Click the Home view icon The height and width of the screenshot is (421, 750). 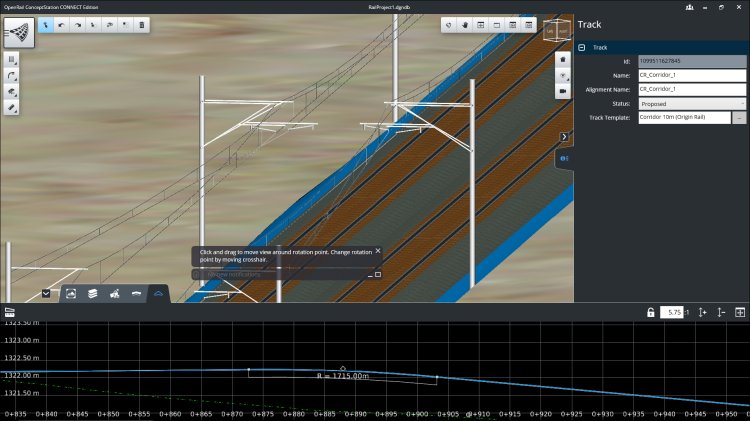(563, 58)
